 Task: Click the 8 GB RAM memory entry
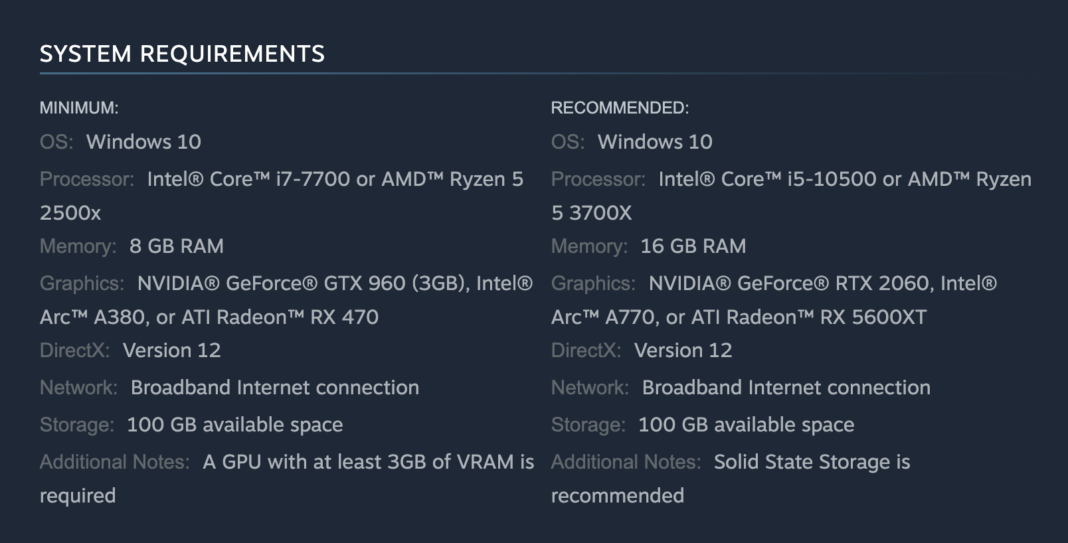coord(176,246)
